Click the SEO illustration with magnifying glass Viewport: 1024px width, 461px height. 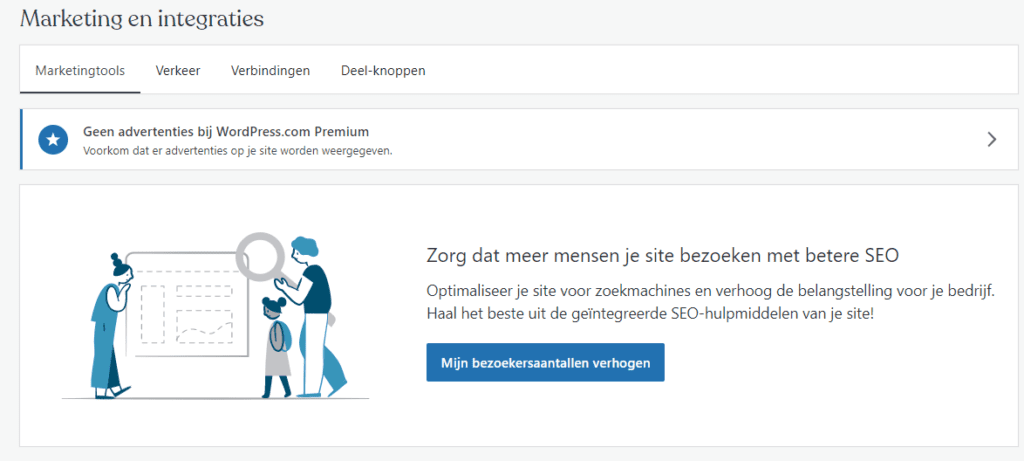(216, 317)
